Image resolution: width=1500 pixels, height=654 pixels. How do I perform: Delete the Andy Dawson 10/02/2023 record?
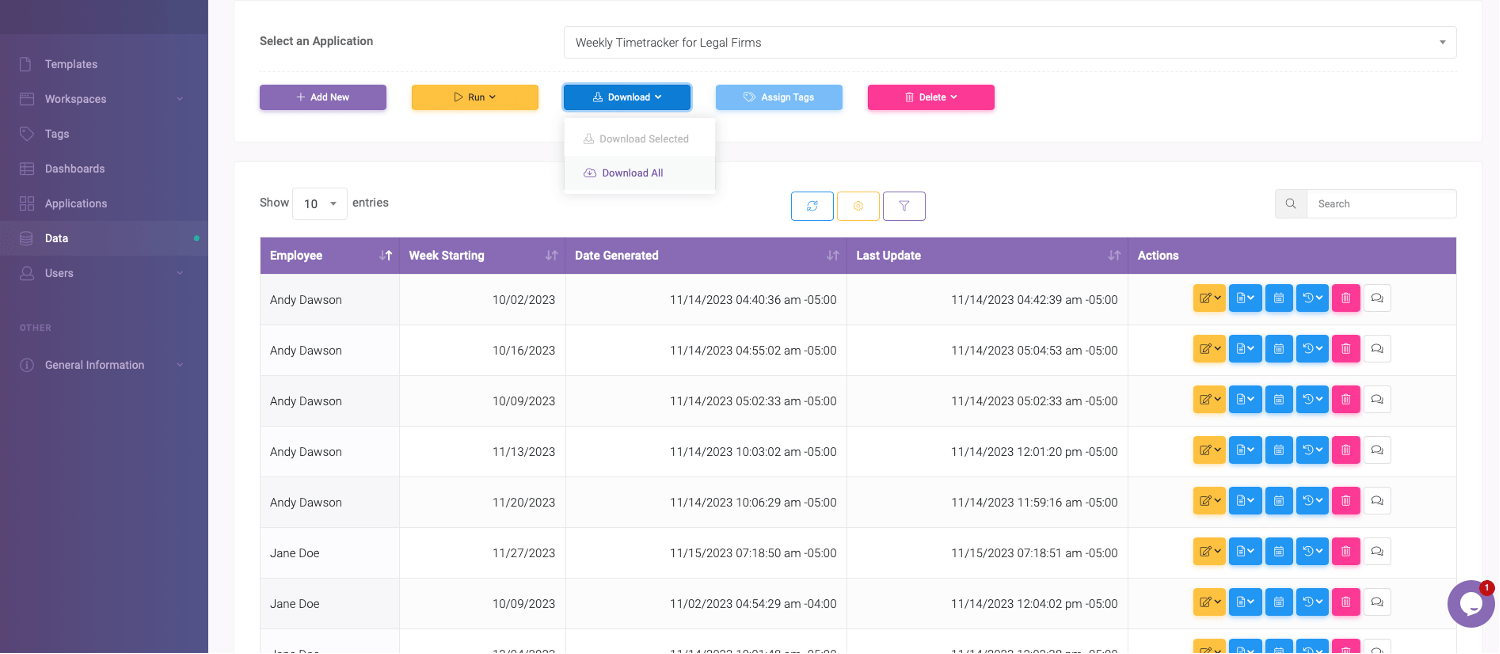tap(1346, 298)
